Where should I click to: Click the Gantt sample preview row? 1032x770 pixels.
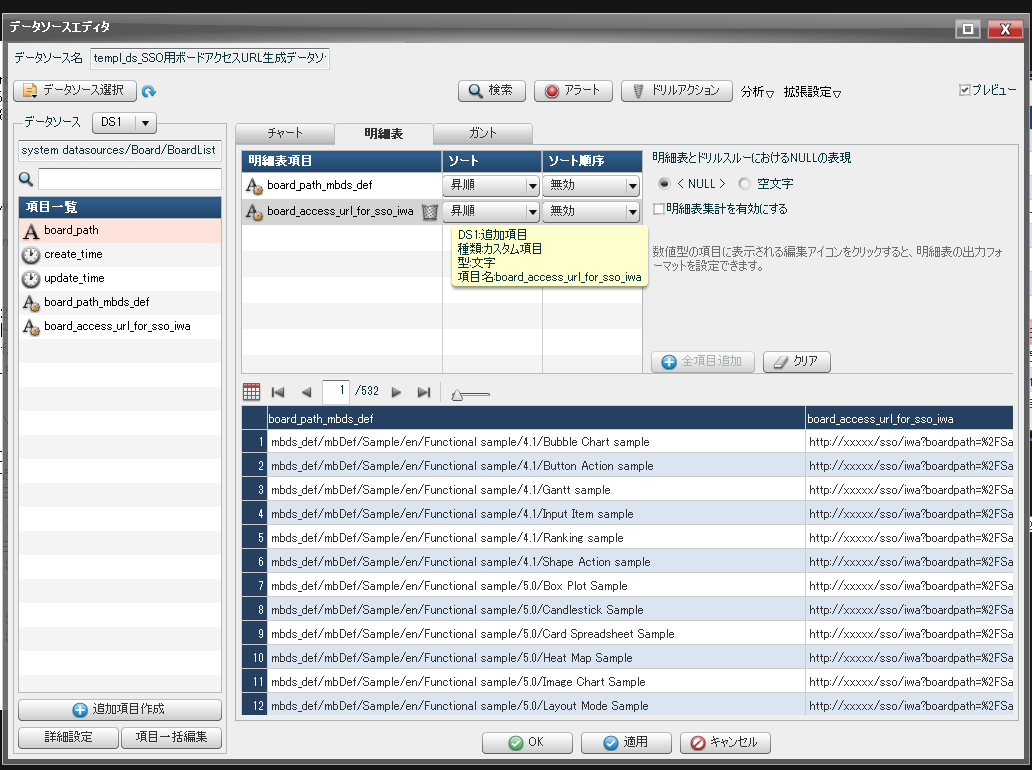[x=627, y=490]
